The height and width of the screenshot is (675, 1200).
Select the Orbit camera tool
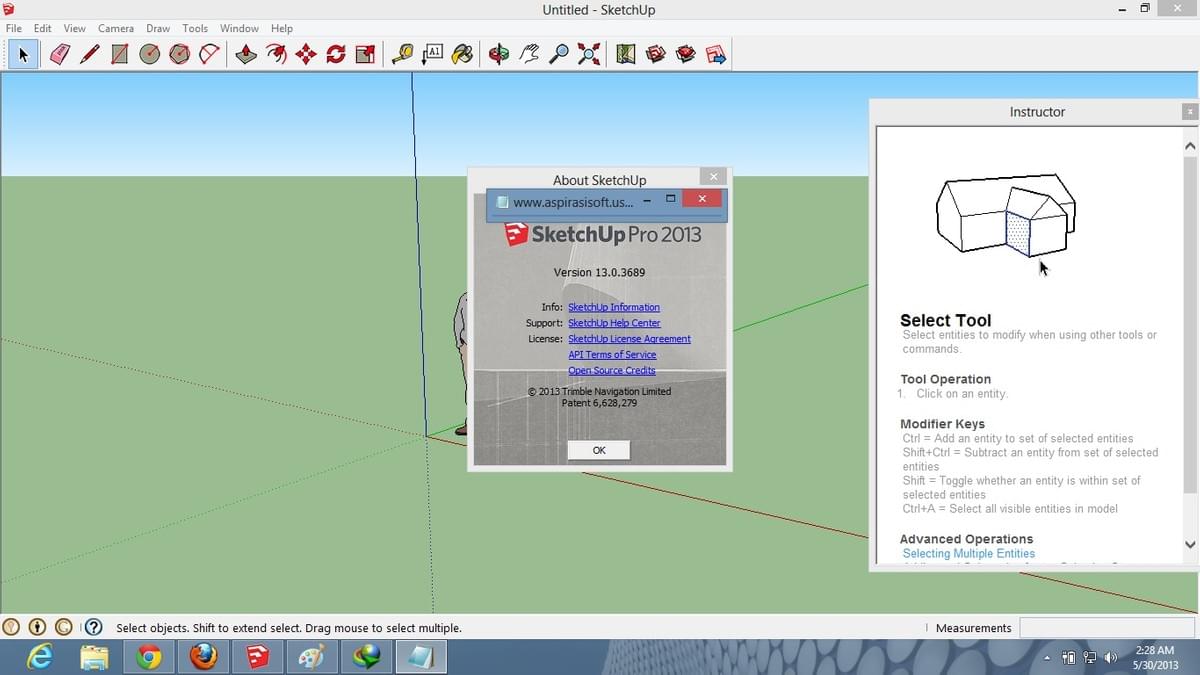(499, 54)
